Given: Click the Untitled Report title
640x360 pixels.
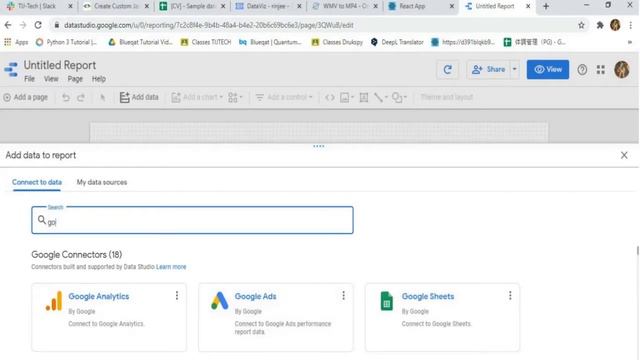Looking at the screenshot, I should (60, 65).
